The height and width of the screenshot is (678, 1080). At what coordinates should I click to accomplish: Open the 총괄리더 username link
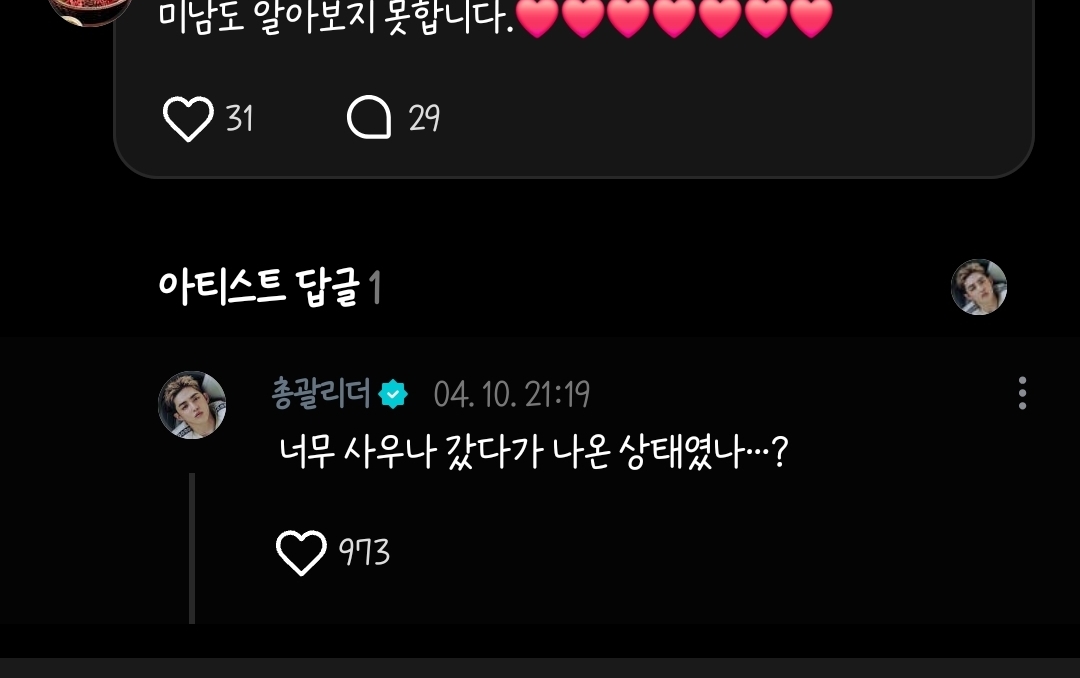[321, 393]
